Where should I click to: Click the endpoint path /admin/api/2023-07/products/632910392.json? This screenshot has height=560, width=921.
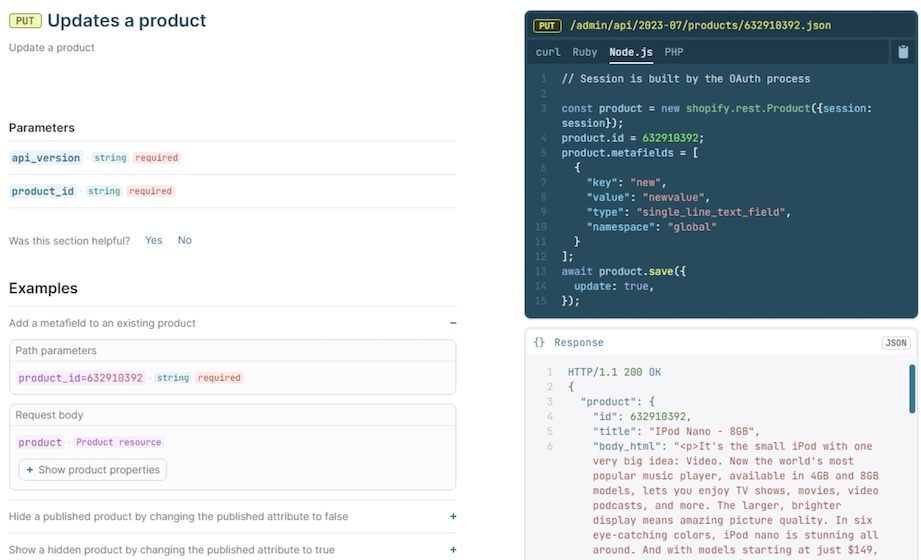coord(700,25)
